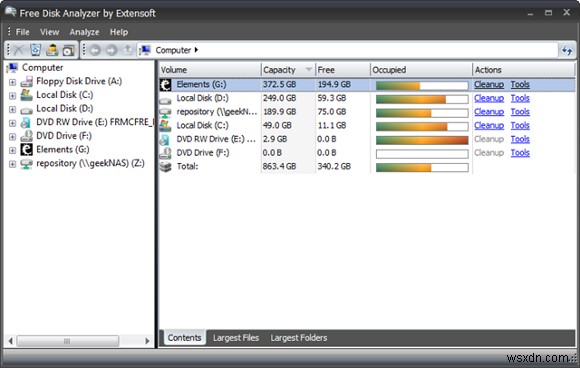Click the Capacity column sort arrow

click(308, 70)
